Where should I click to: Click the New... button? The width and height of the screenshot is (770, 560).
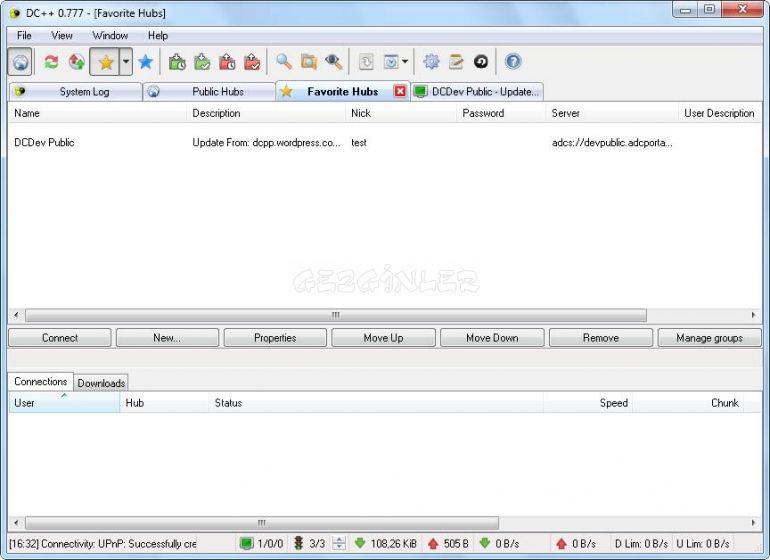point(167,338)
